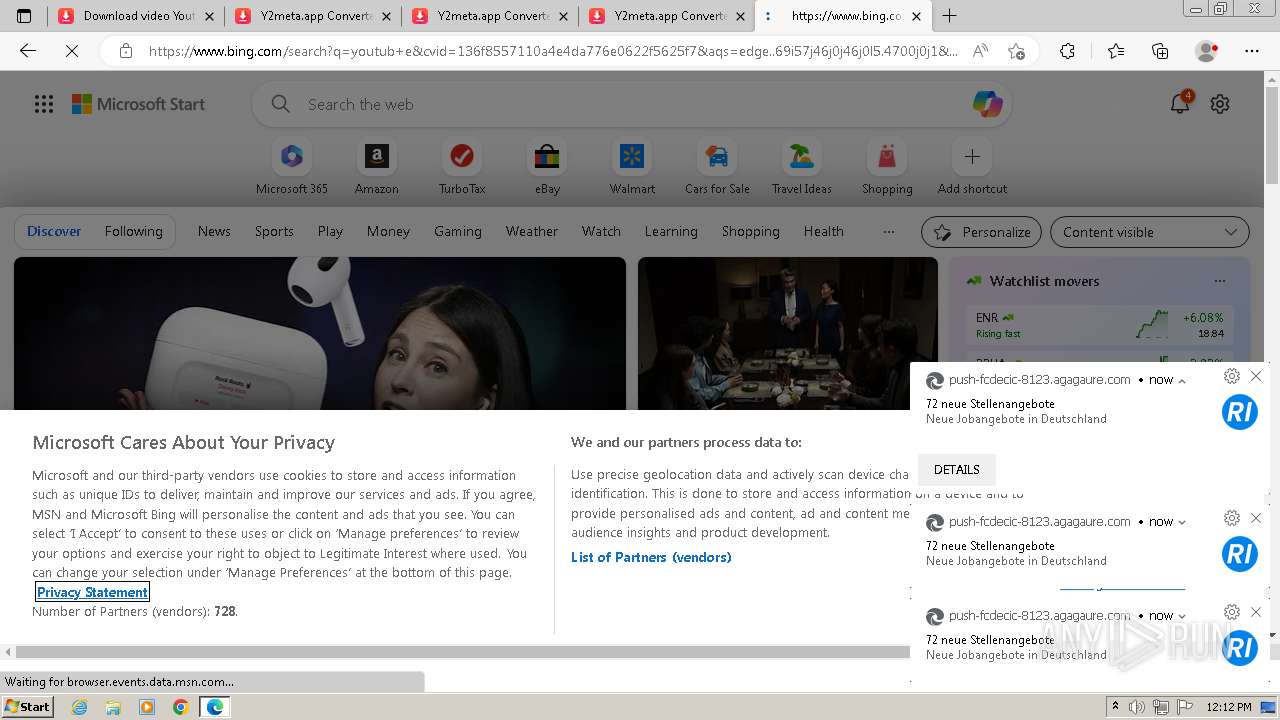Open Money category
Screen dimensions: 1280x720
tap(388, 231)
